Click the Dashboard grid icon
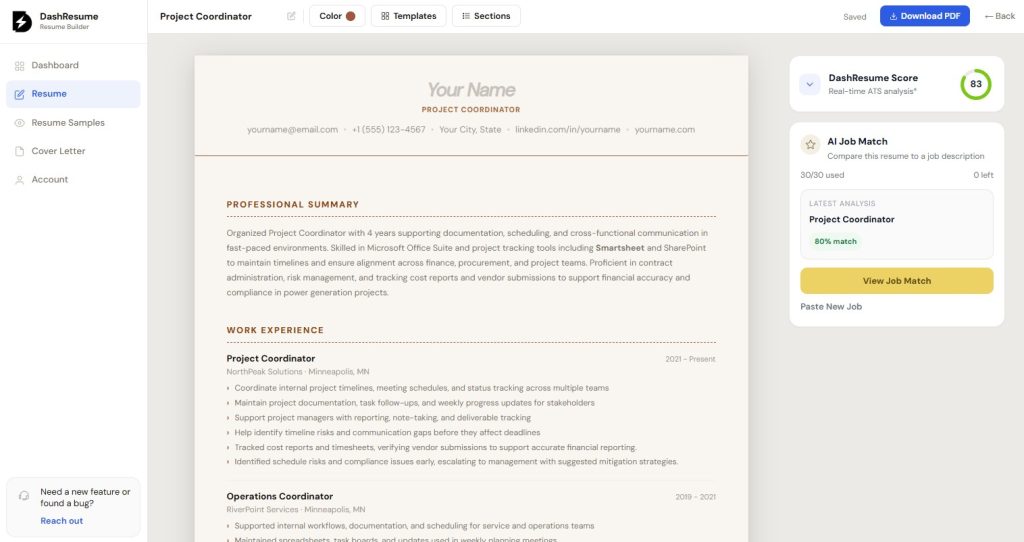 click(x=20, y=66)
